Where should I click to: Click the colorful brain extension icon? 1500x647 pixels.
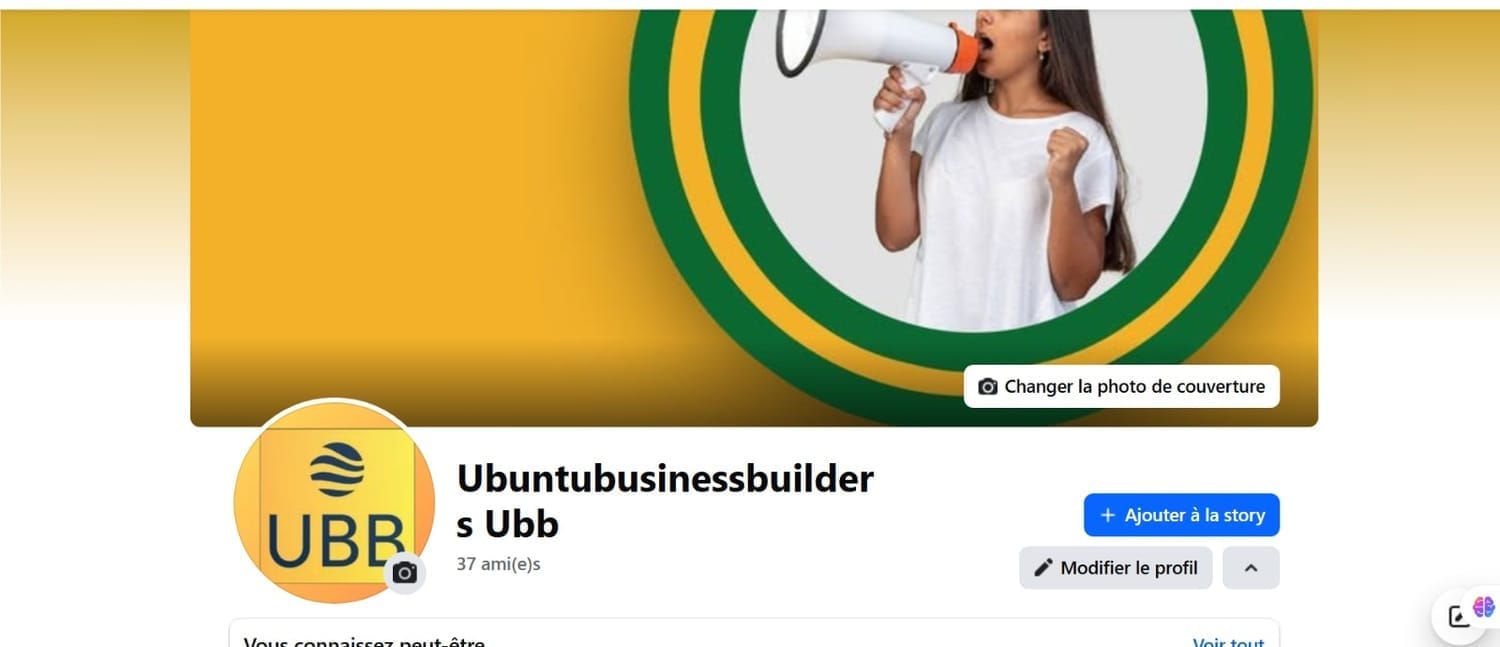click(1484, 606)
